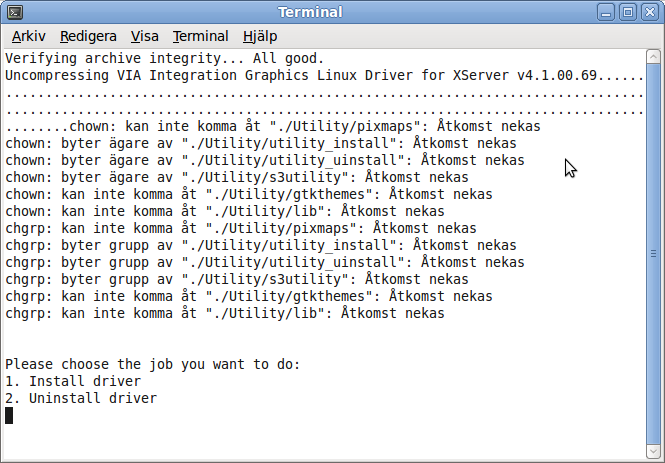This screenshot has height=463, width=665.
Task: Open the Terminal menu in the menu bar
Action: pos(201,36)
